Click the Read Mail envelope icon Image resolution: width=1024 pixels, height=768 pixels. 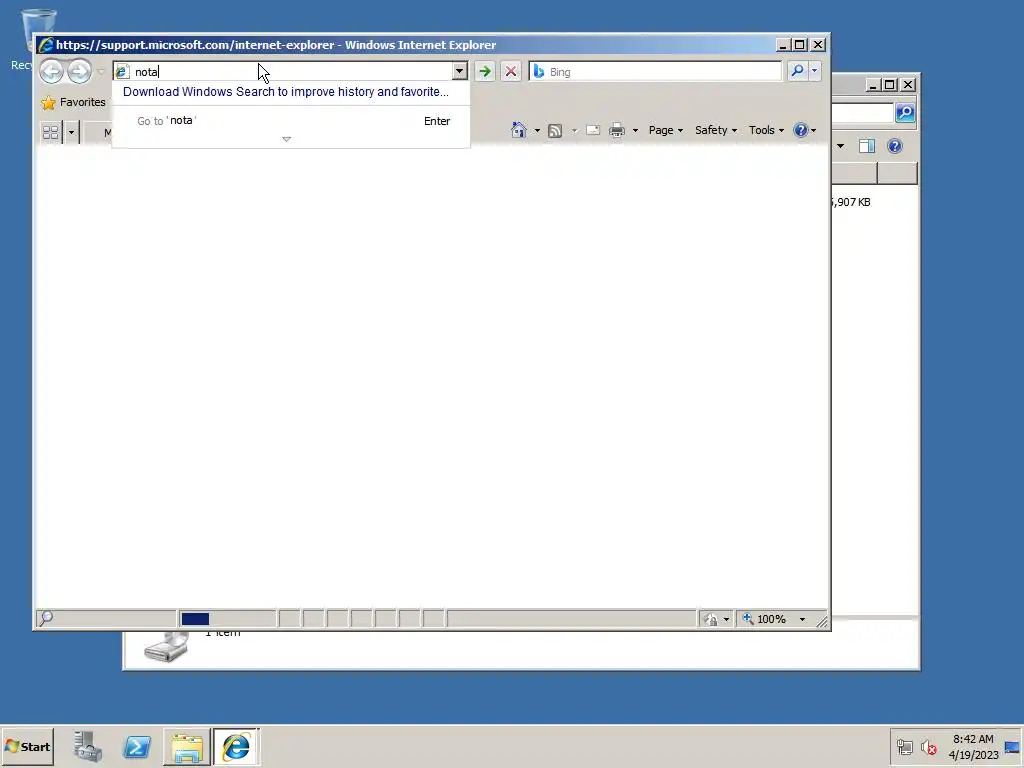(593, 131)
